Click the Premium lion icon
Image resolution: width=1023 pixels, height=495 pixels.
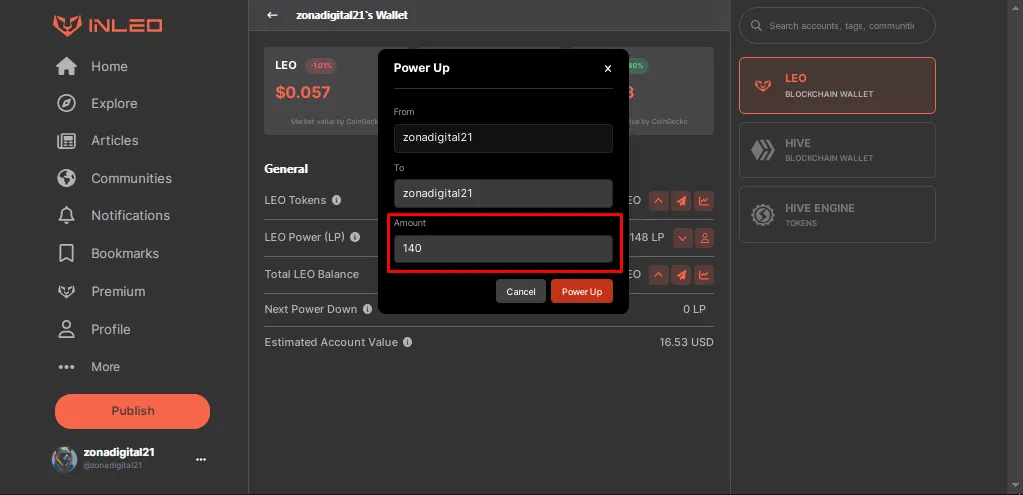pyautogui.click(x=67, y=292)
